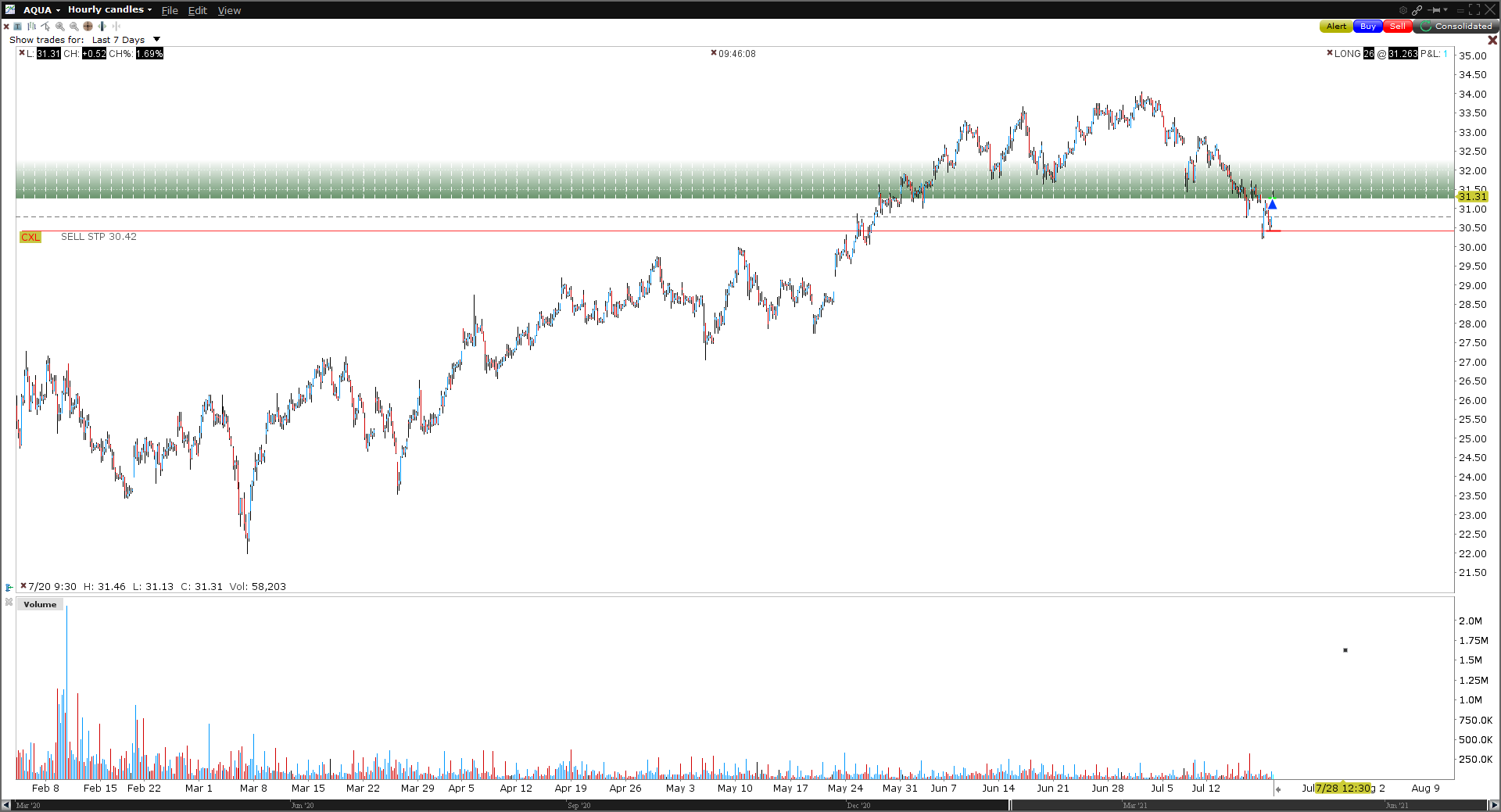This screenshot has height=812, width=1501.
Task: Click the small diamond marker on time axis
Action: (x=1278, y=789)
